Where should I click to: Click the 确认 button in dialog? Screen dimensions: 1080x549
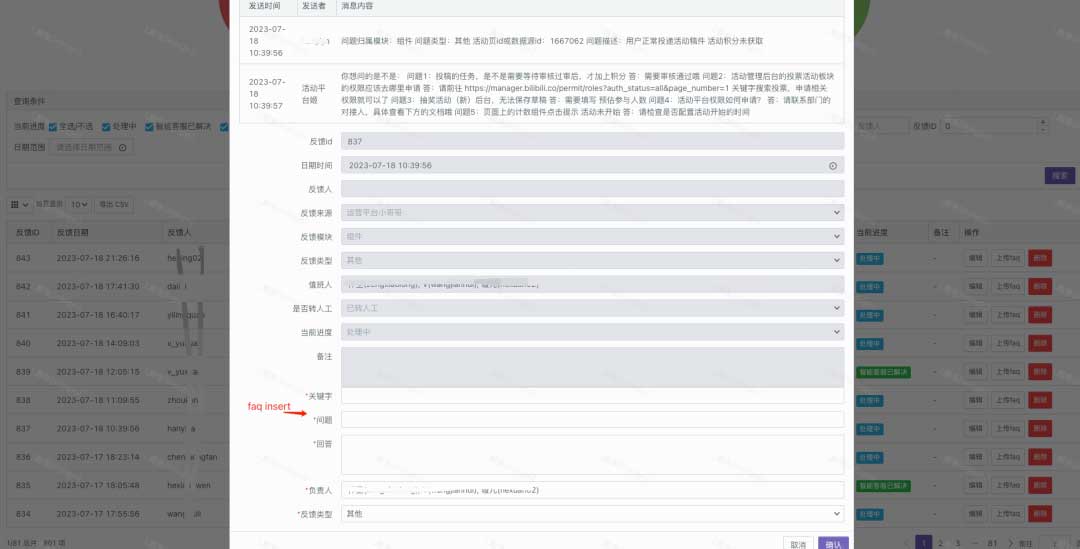[x=833, y=544]
